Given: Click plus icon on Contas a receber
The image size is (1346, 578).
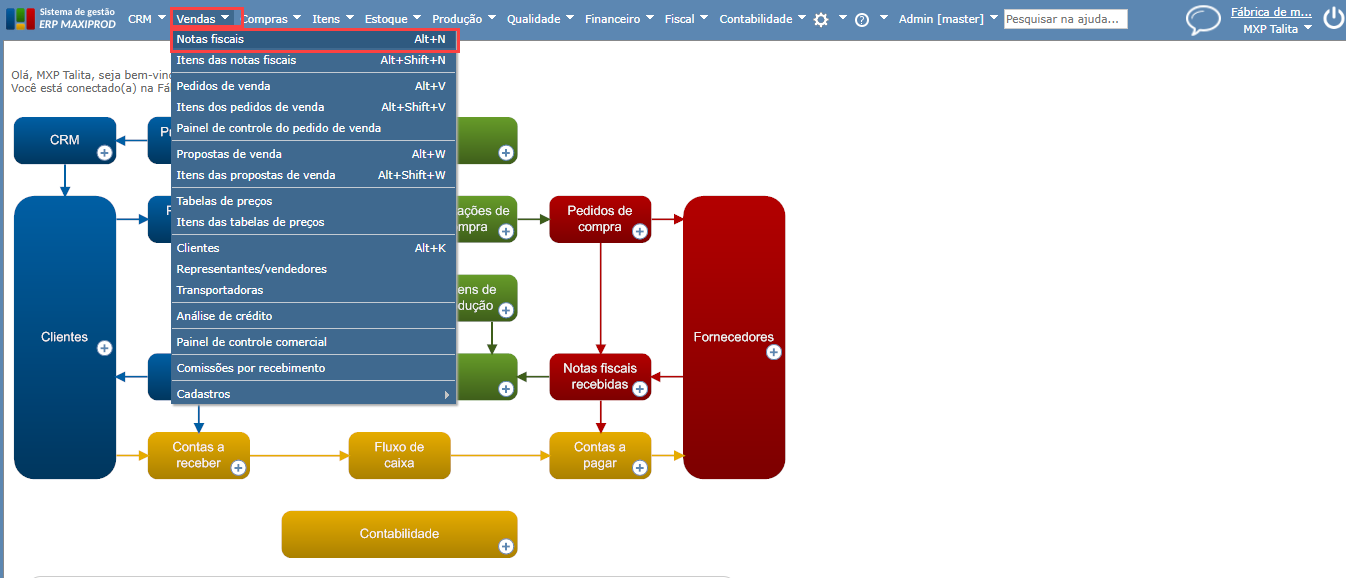Looking at the screenshot, I should (x=238, y=467).
